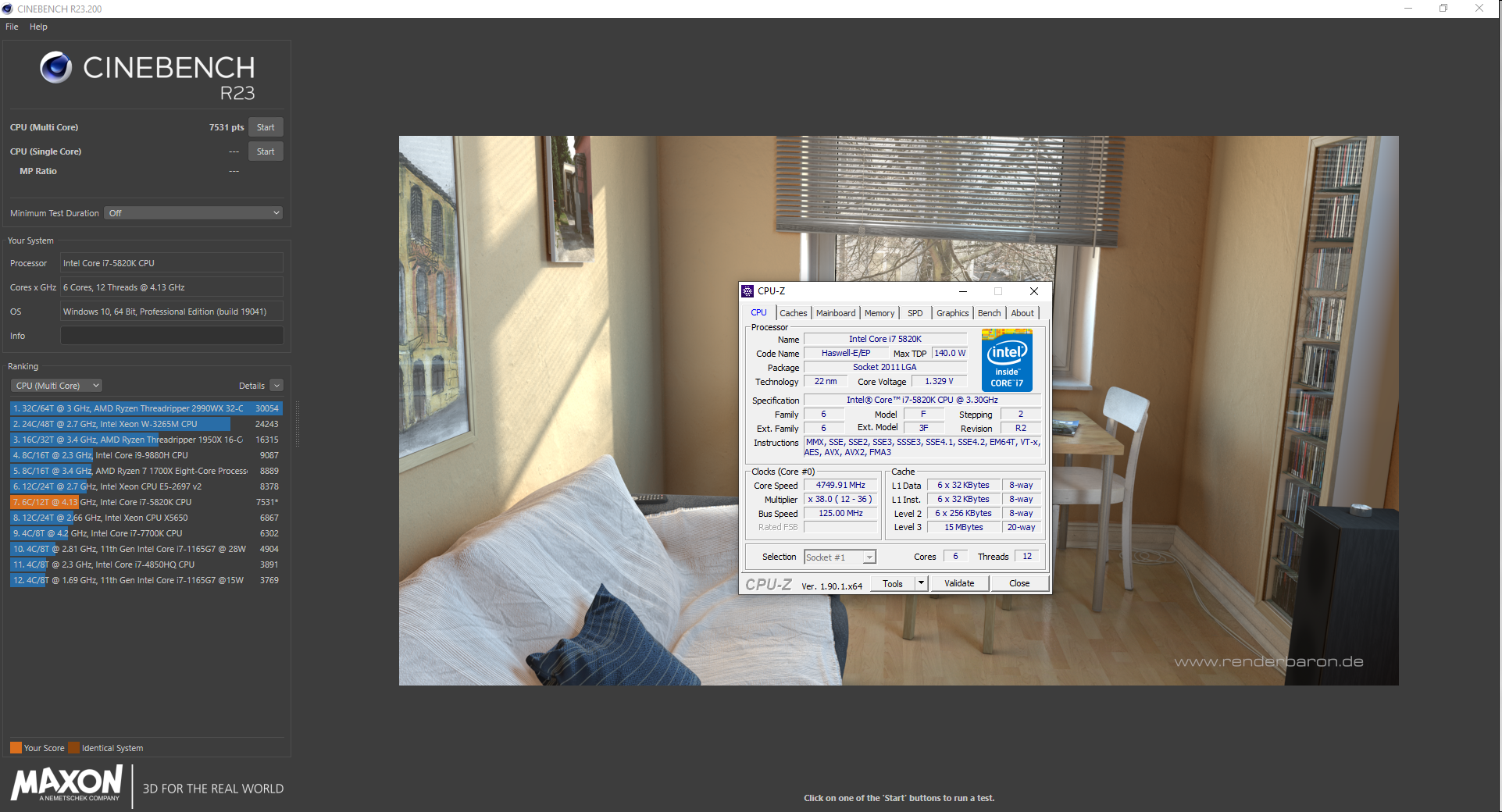Open Minimum Test Duration dropdown
The image size is (1502, 812).
pyautogui.click(x=194, y=213)
